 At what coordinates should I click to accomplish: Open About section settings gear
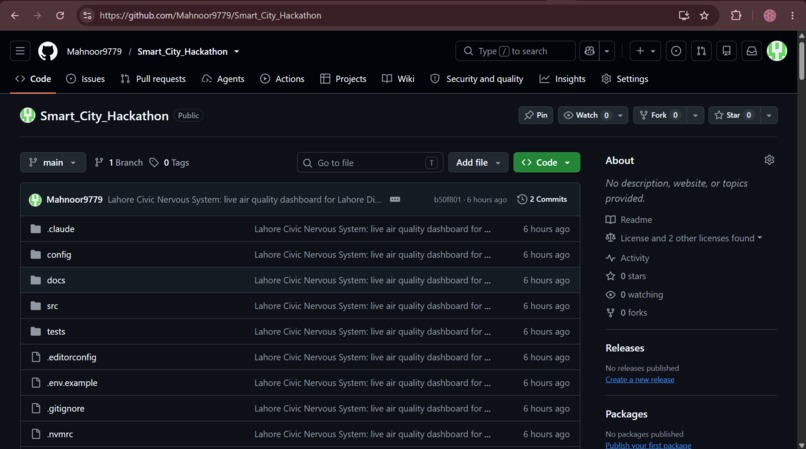click(769, 160)
